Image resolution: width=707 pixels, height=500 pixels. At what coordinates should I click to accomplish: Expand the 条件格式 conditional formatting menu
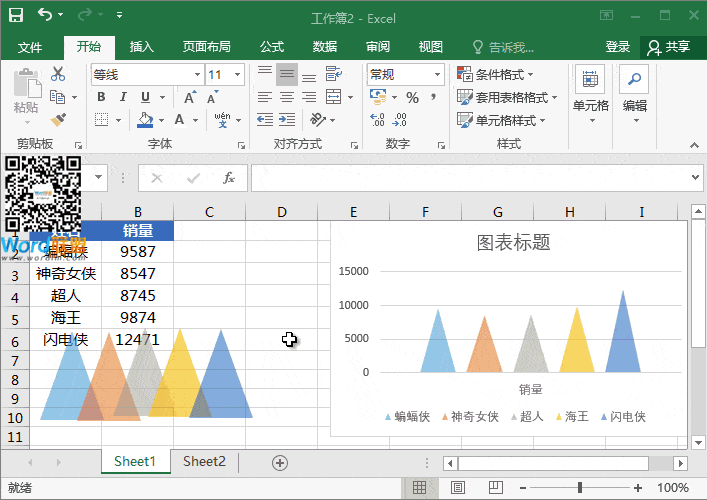[x=495, y=74]
